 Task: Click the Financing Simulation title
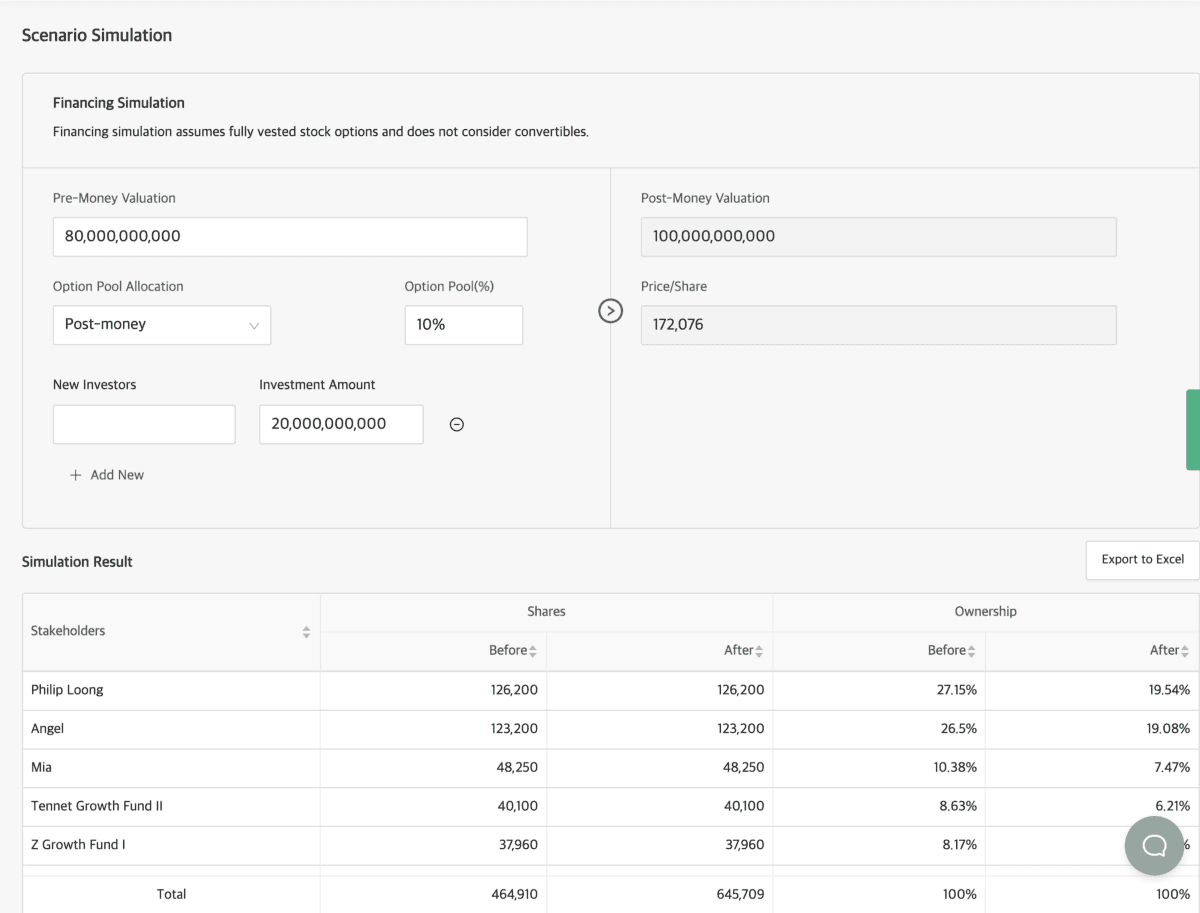click(119, 103)
